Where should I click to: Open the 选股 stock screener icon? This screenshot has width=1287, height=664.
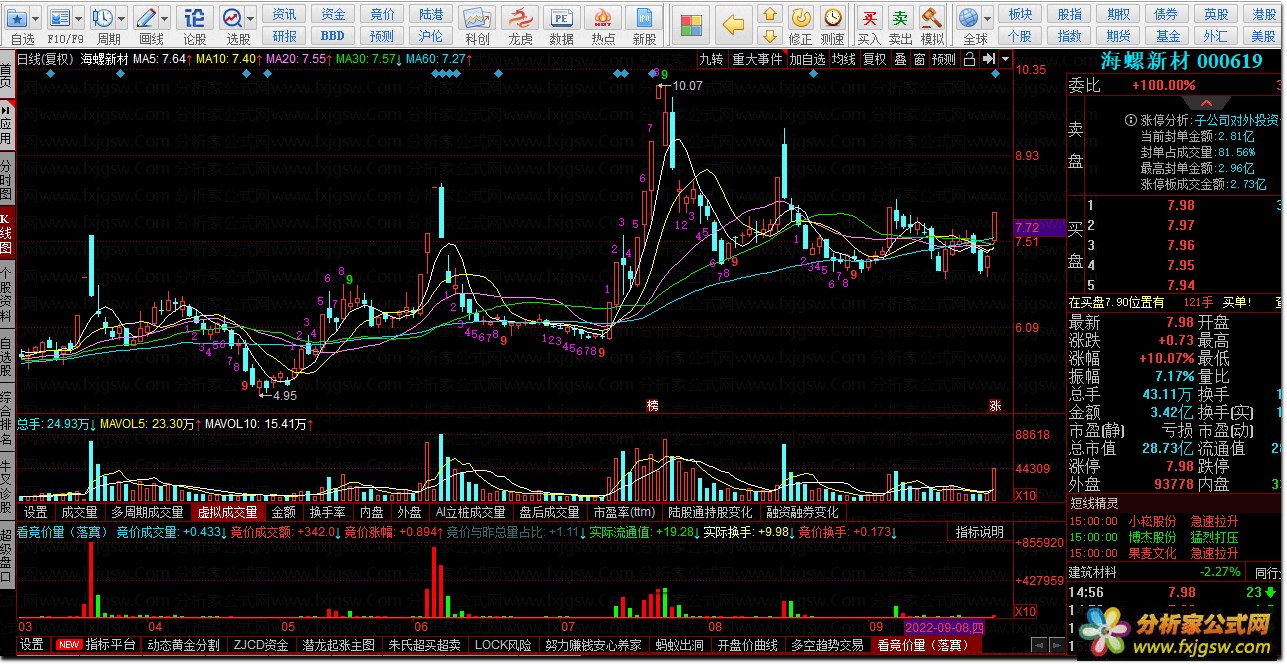click(232, 18)
